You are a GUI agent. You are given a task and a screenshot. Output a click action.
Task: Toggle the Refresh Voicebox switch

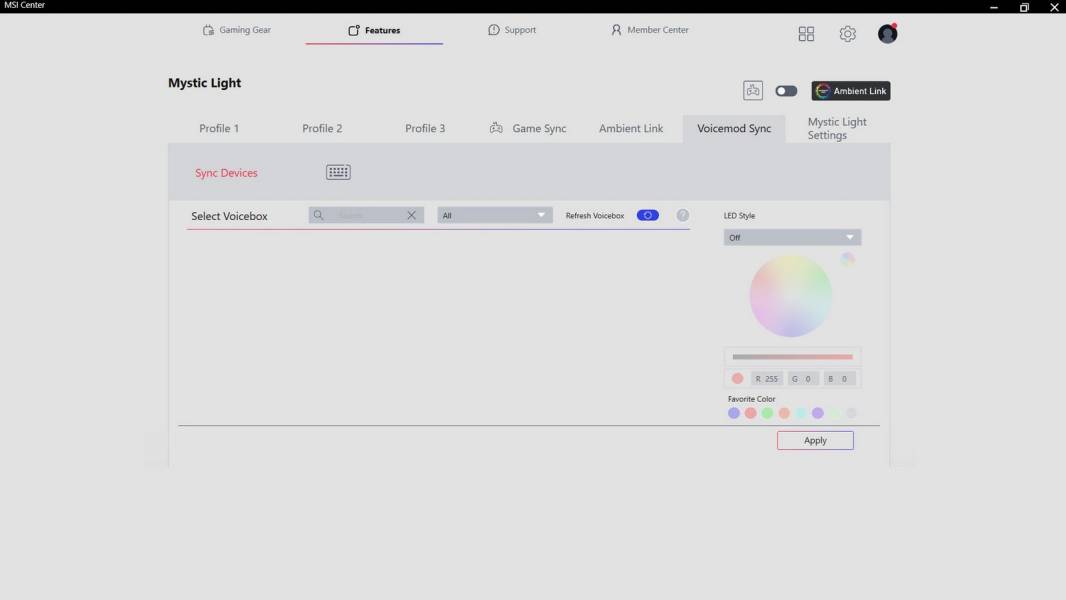tap(647, 215)
